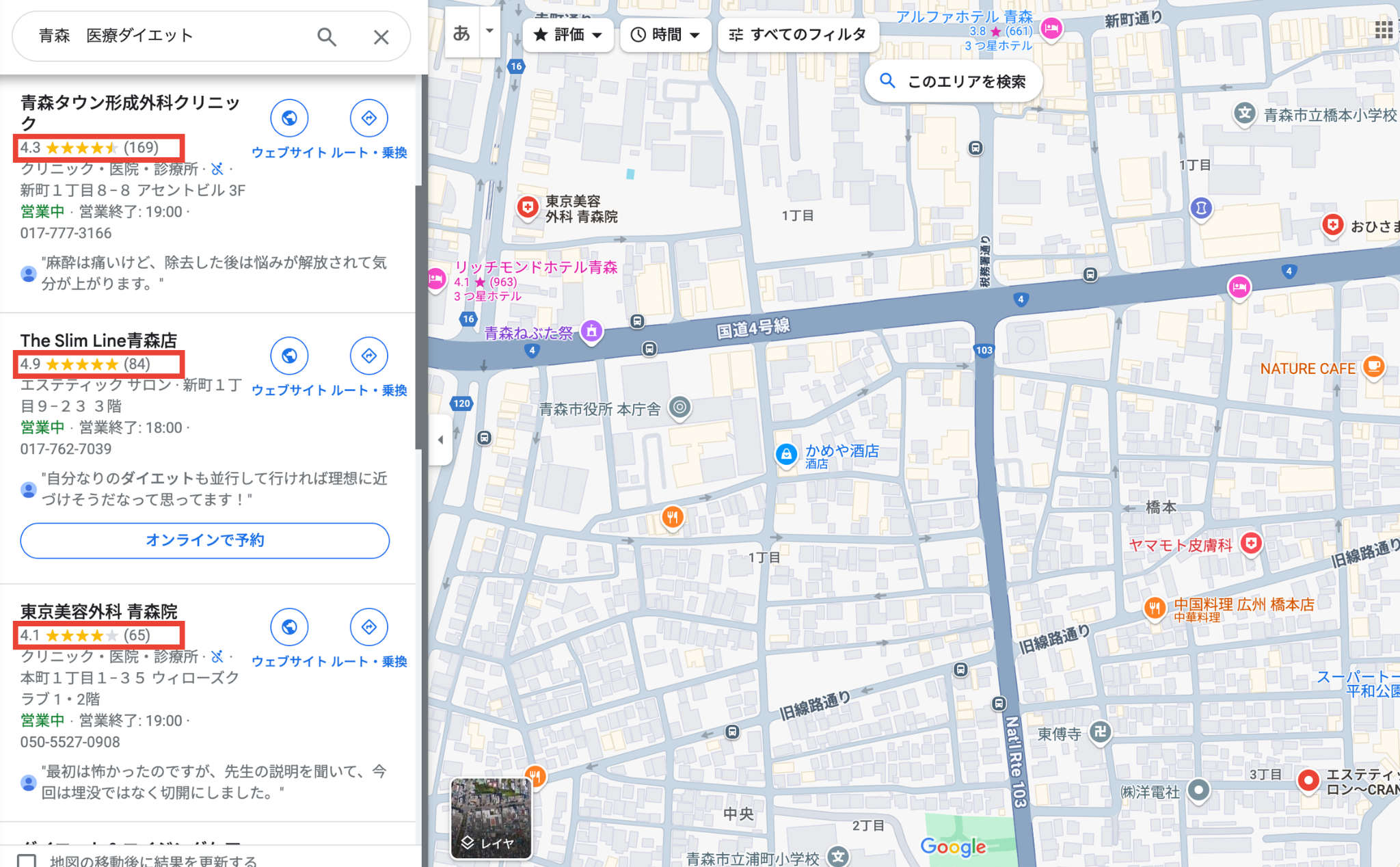The width and height of the screenshot is (1400, 867).
Task: Click the スーパートー平和公園 map label
Action: click(1358, 684)
